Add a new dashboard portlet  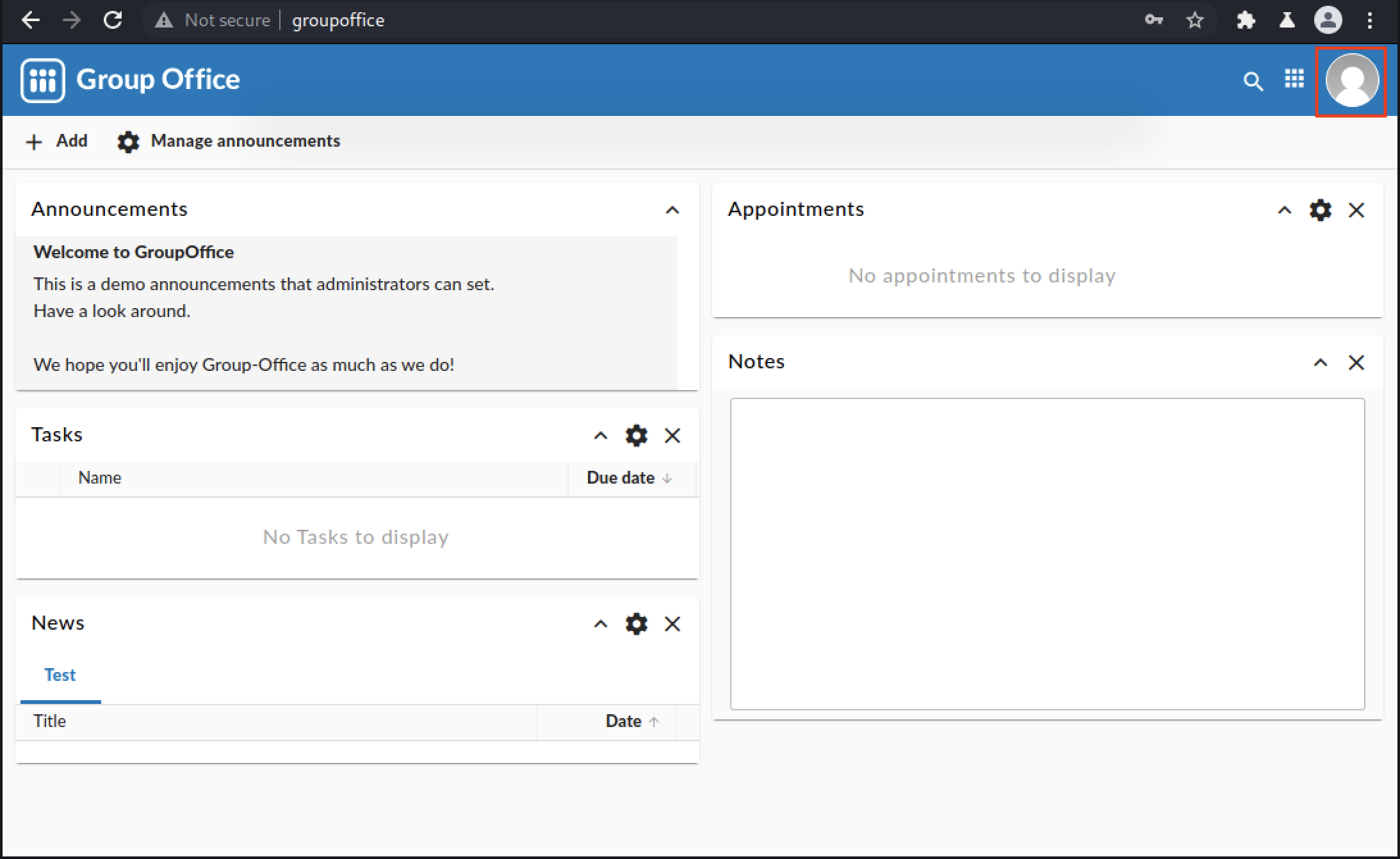click(x=56, y=141)
